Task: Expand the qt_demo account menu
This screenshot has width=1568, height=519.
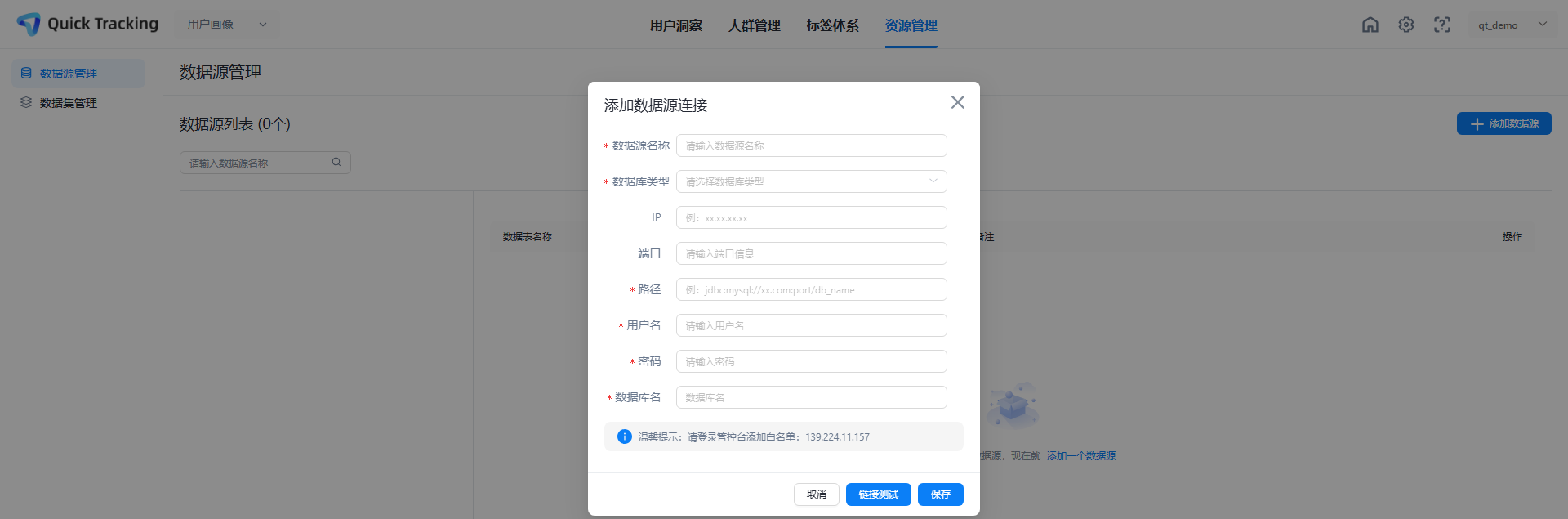Action: click(1512, 25)
